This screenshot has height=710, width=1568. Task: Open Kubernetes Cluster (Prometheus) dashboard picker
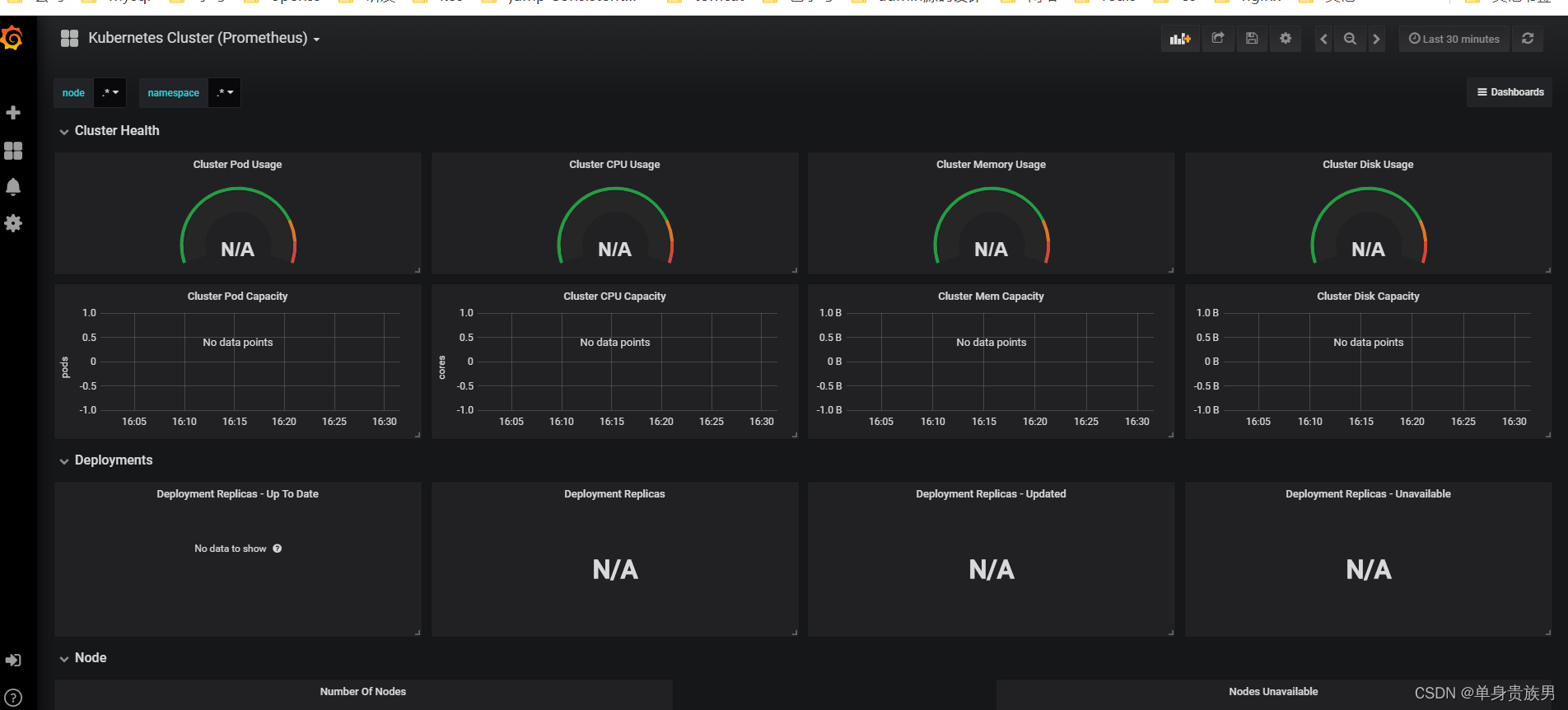204,38
